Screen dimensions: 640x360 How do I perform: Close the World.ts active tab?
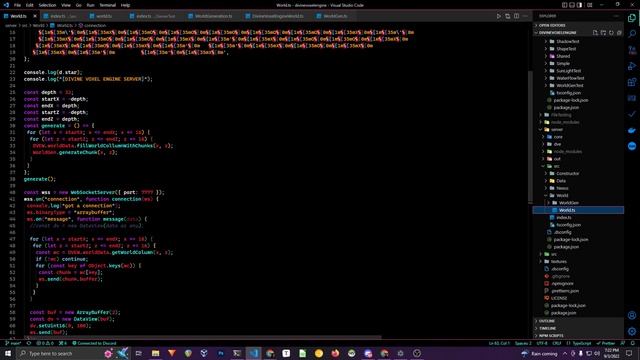point(35,16)
